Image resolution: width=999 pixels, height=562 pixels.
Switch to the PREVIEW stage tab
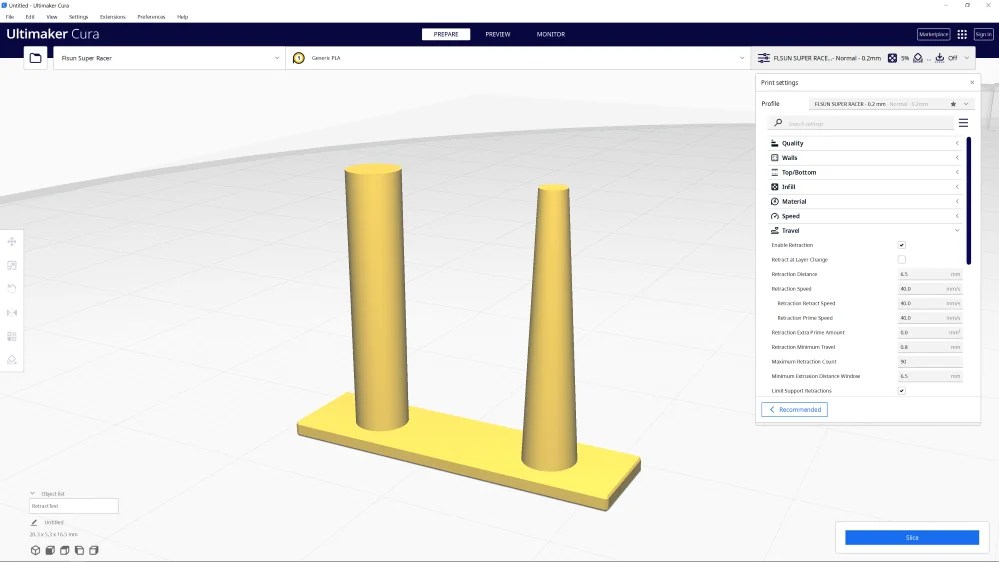pos(498,34)
